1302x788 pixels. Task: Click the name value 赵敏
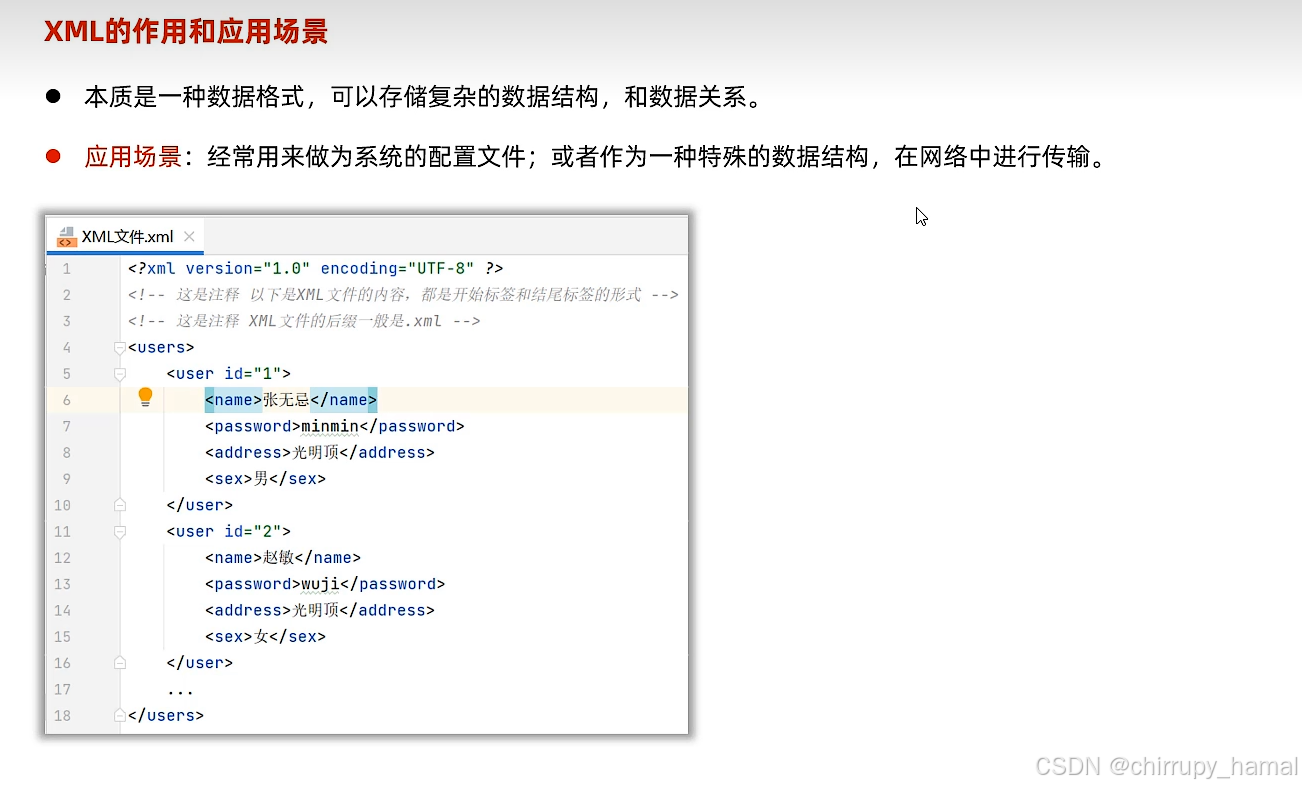pos(278,557)
